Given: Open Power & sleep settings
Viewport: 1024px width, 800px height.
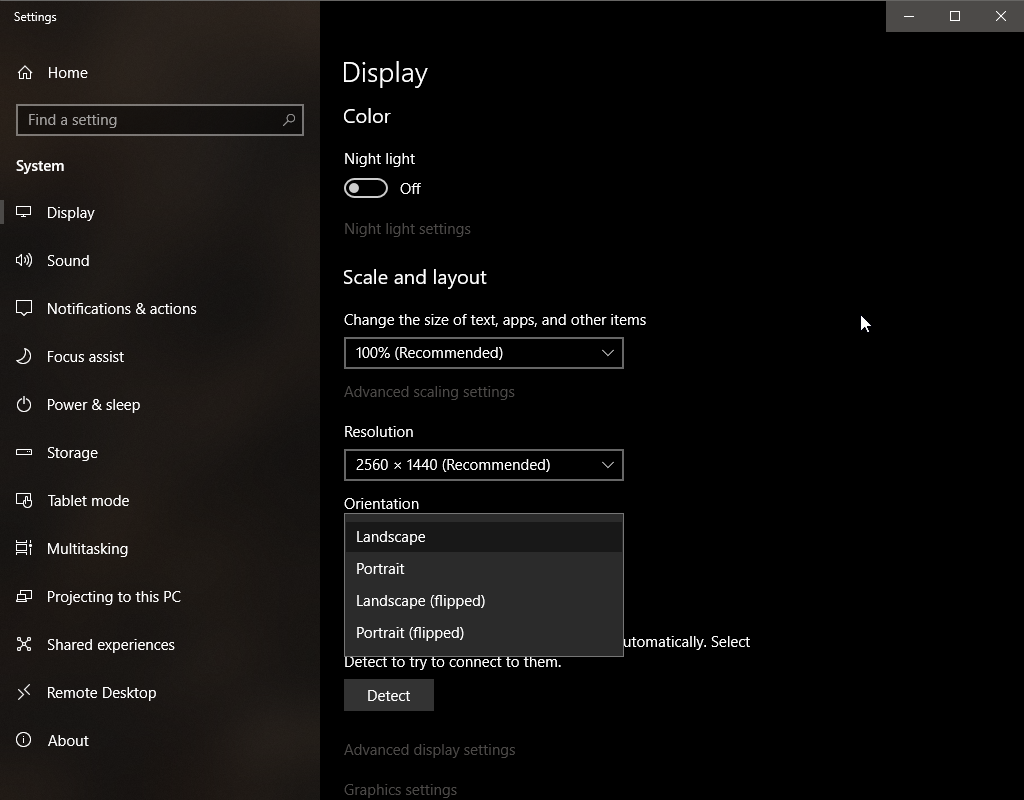Looking at the screenshot, I should pos(160,404).
